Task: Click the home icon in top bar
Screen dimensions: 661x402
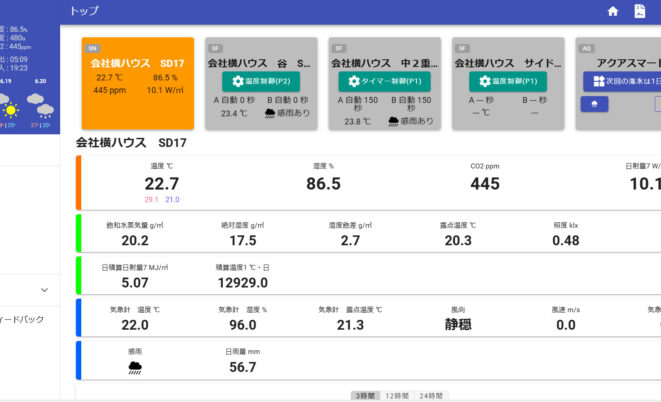Action: pos(613,11)
